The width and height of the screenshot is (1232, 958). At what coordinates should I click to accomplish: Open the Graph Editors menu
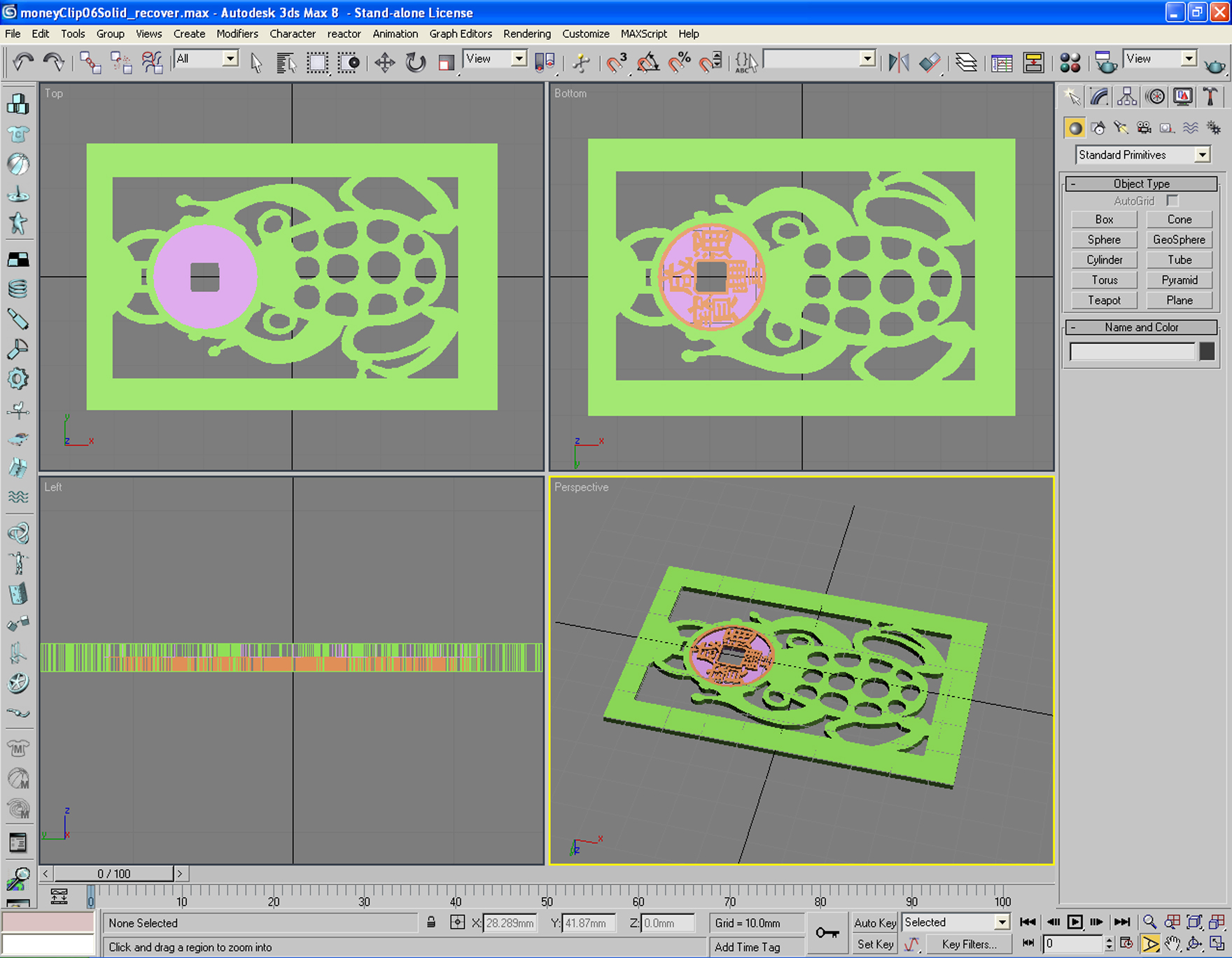click(461, 34)
